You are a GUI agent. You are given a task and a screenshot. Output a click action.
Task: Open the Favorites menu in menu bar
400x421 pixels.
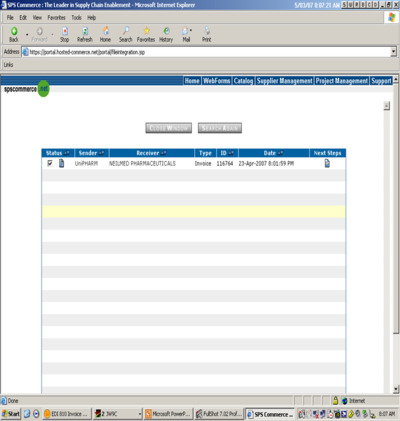[56, 18]
